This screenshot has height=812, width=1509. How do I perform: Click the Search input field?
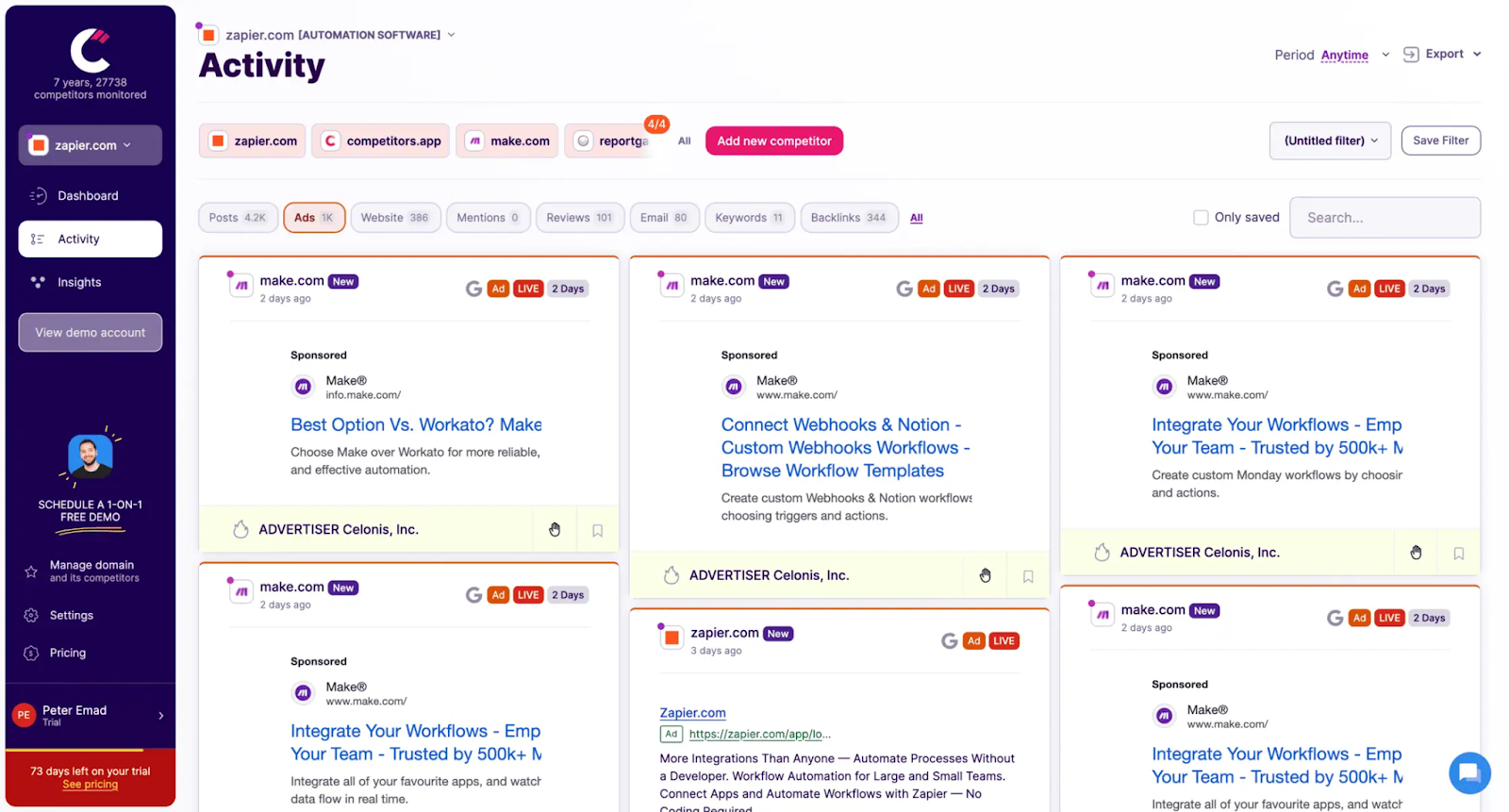tap(1385, 218)
